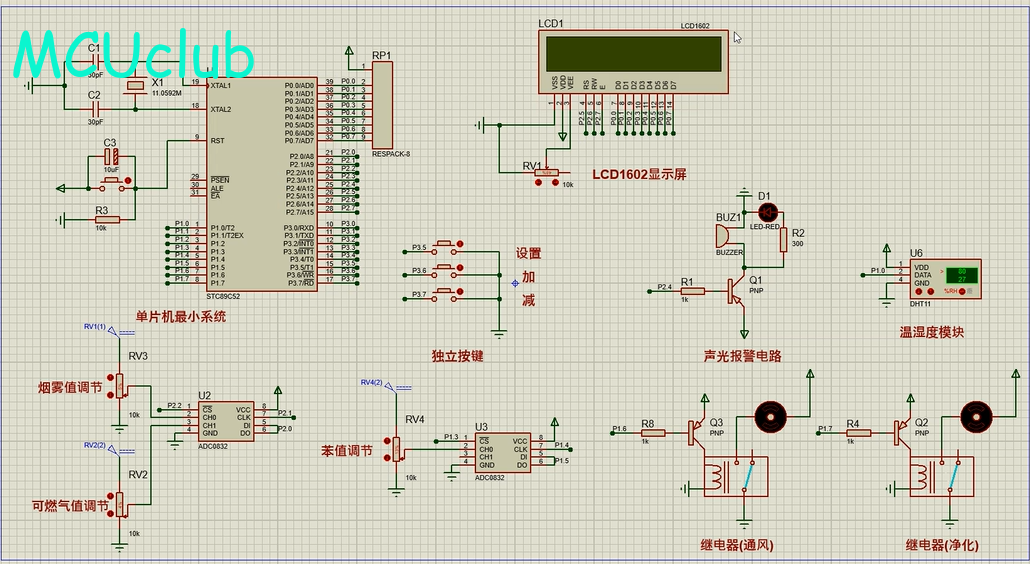1030x564 pixels.
Task: Adjust the RV4 benzene value potentiometer
Action: [397, 448]
